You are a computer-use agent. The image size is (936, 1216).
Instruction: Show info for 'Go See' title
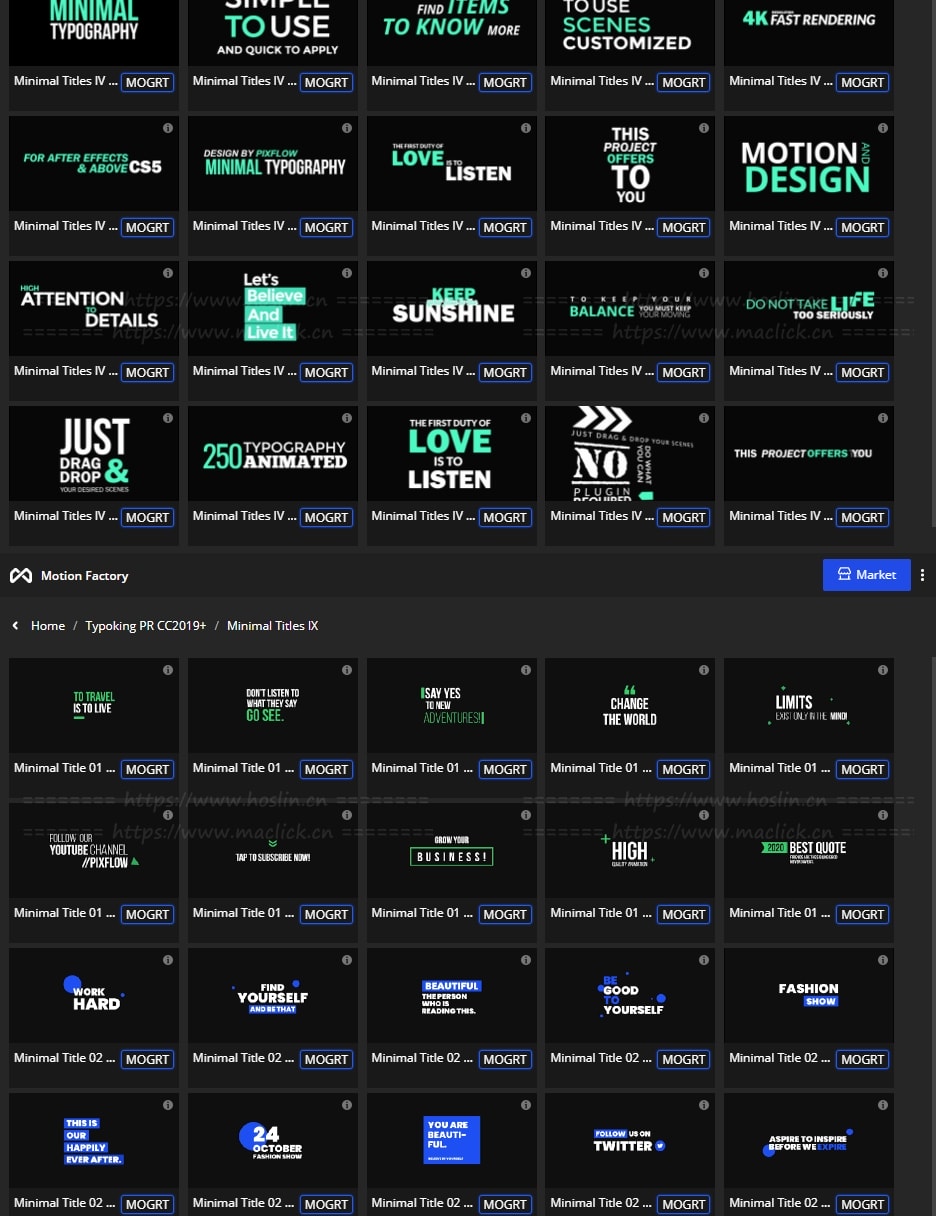347,670
